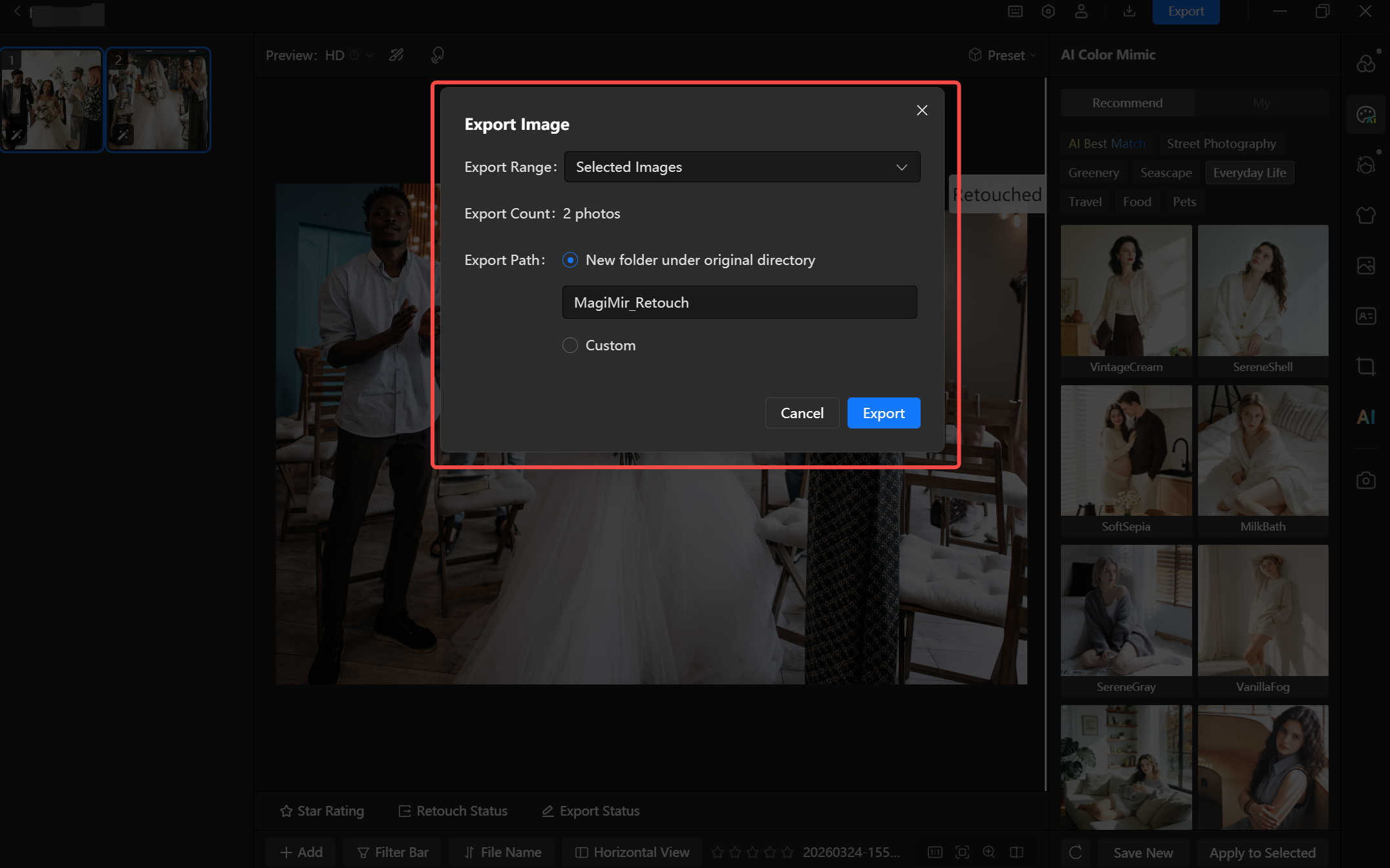This screenshot has height=868, width=1390.
Task: Open the AI Color Mimic palette icon
Action: click(1365, 115)
